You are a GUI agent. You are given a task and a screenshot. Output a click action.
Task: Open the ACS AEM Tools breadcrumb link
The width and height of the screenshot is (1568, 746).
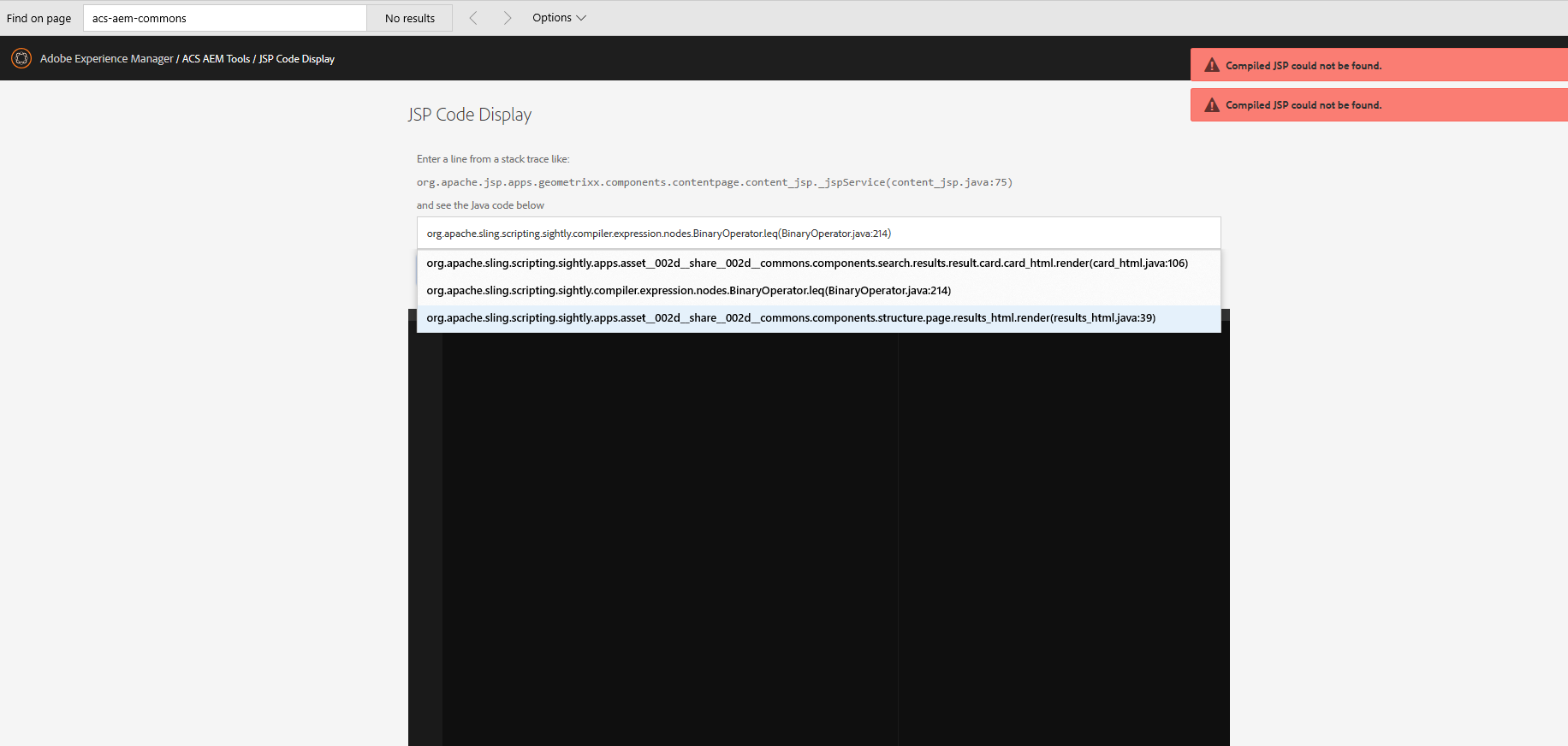(x=216, y=59)
